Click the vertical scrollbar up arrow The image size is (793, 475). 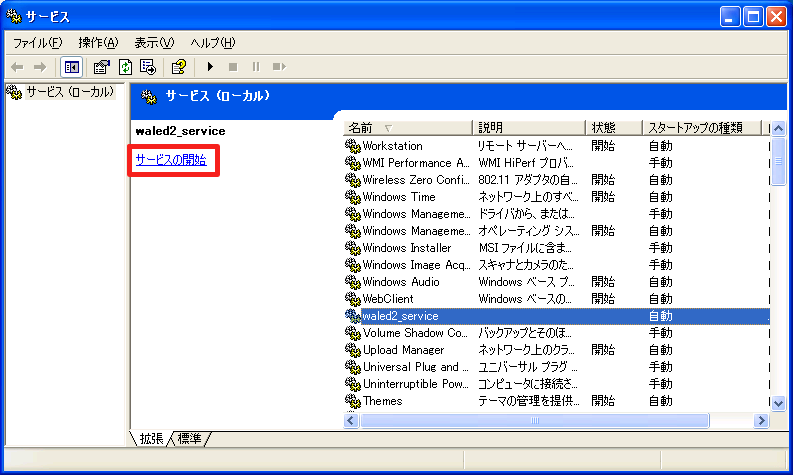(x=778, y=128)
